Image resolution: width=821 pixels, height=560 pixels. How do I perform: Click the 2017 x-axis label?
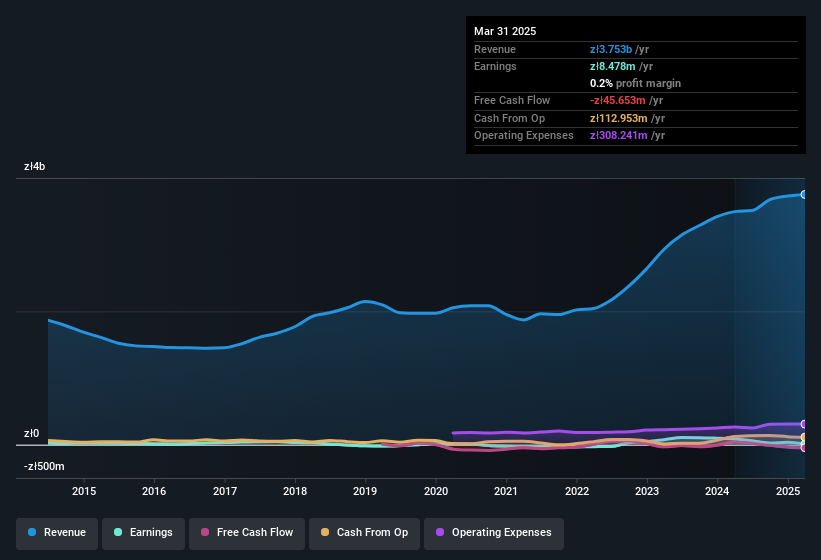click(x=225, y=491)
